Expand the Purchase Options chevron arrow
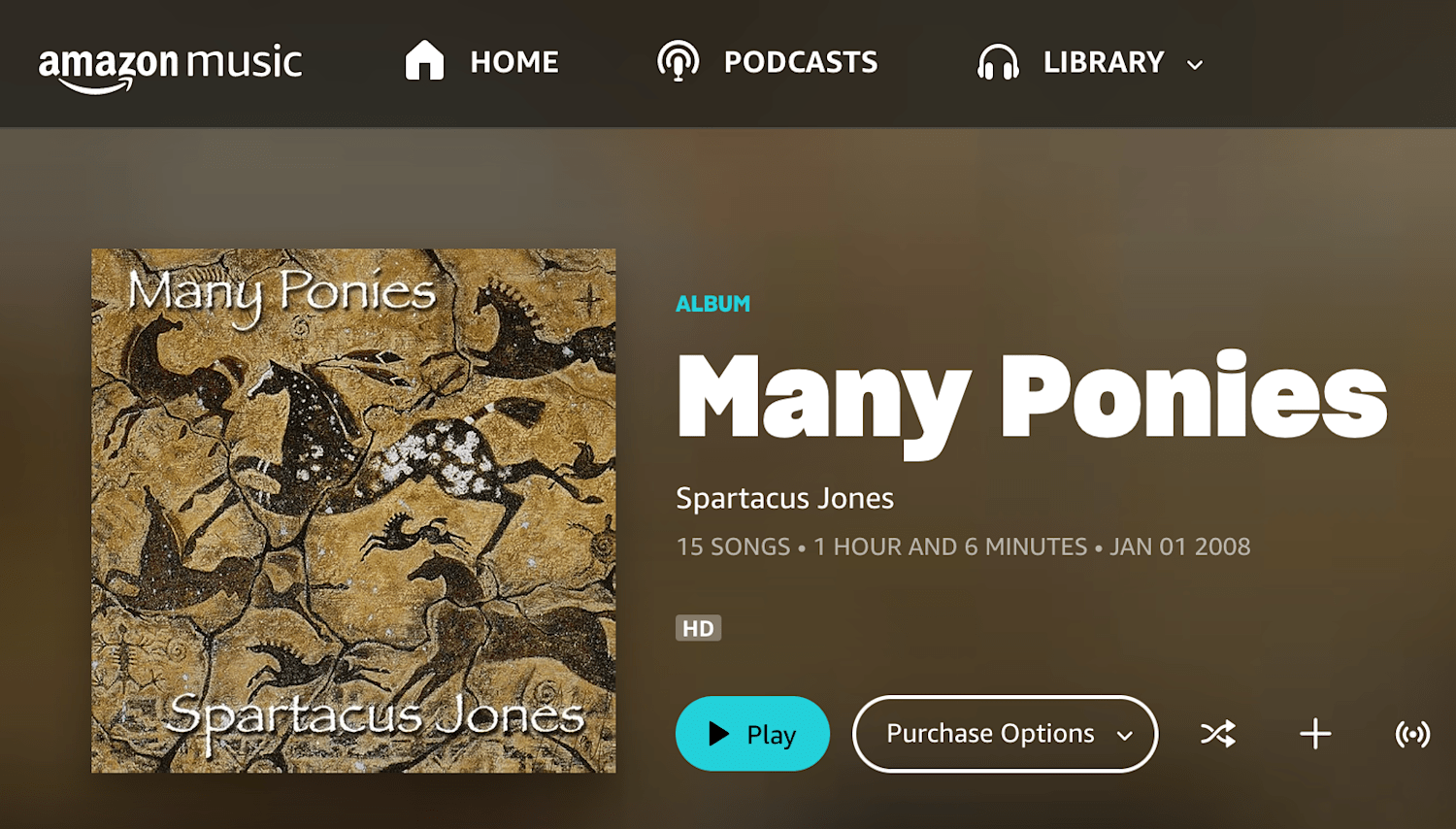The height and width of the screenshot is (829, 1456). tap(1125, 736)
